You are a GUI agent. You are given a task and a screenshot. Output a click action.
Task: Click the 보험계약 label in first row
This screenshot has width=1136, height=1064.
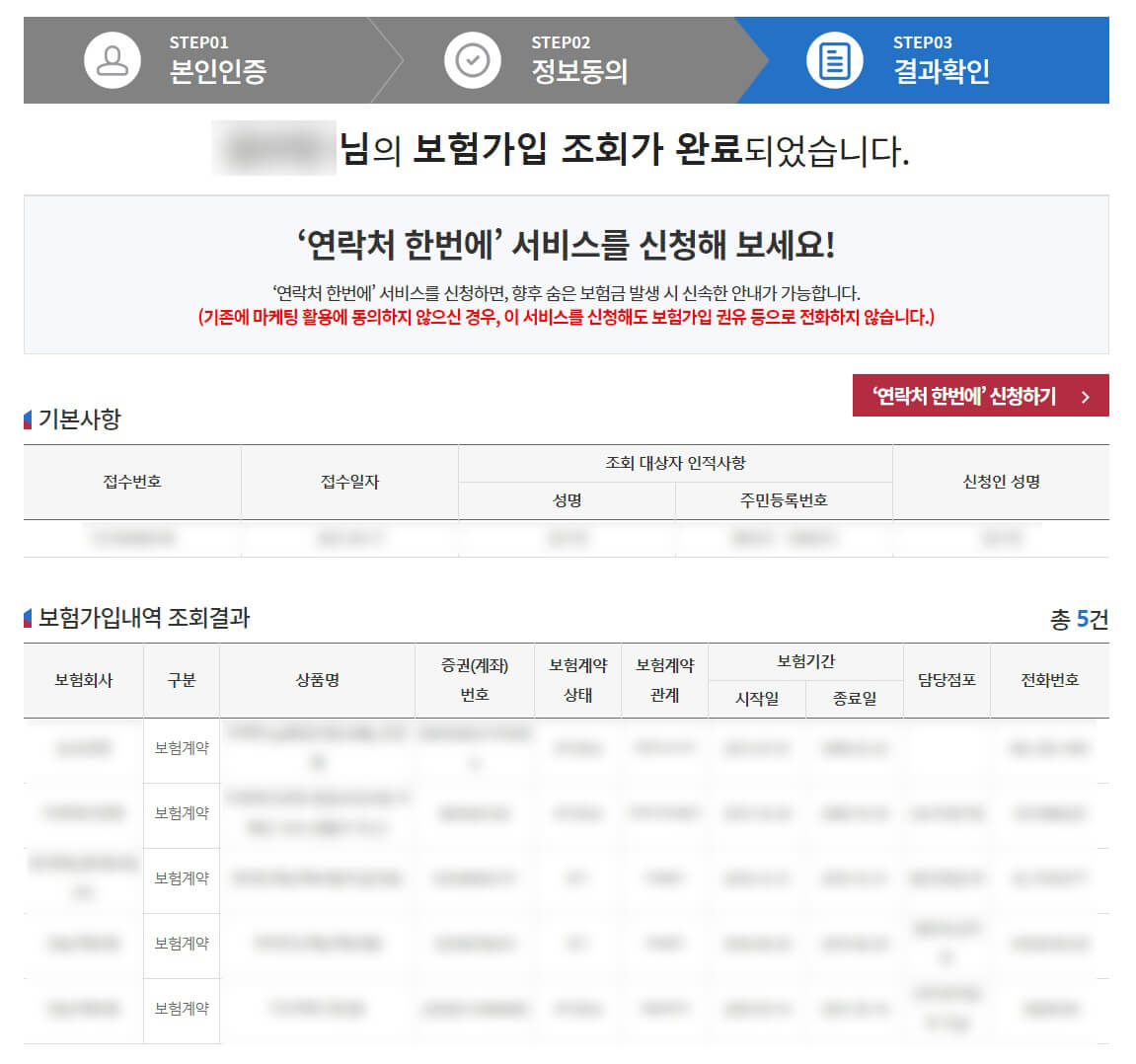182,748
